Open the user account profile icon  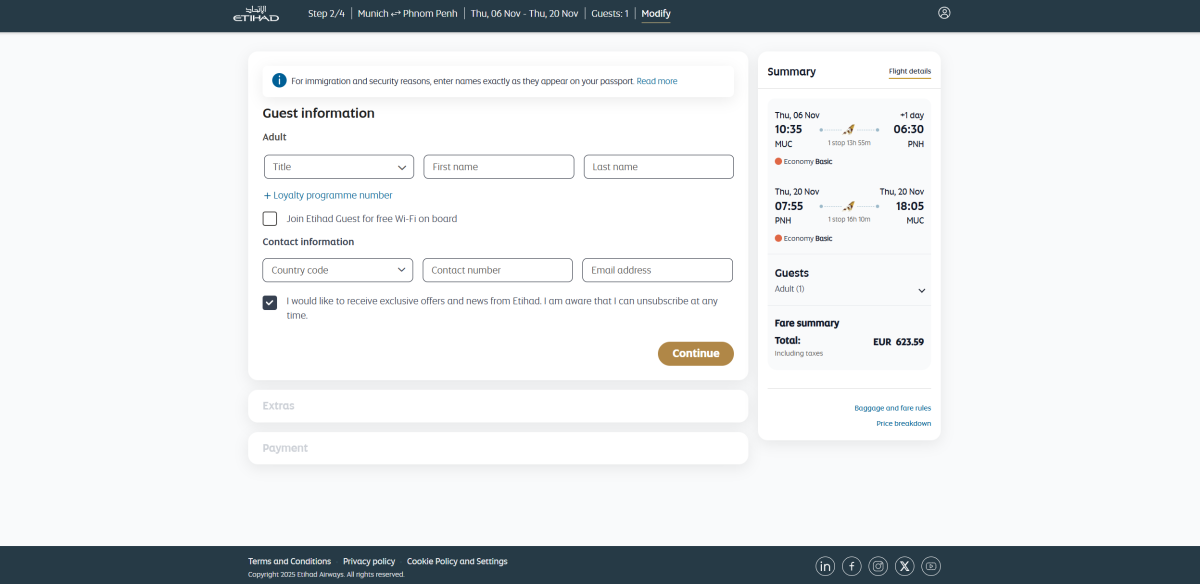(x=944, y=13)
